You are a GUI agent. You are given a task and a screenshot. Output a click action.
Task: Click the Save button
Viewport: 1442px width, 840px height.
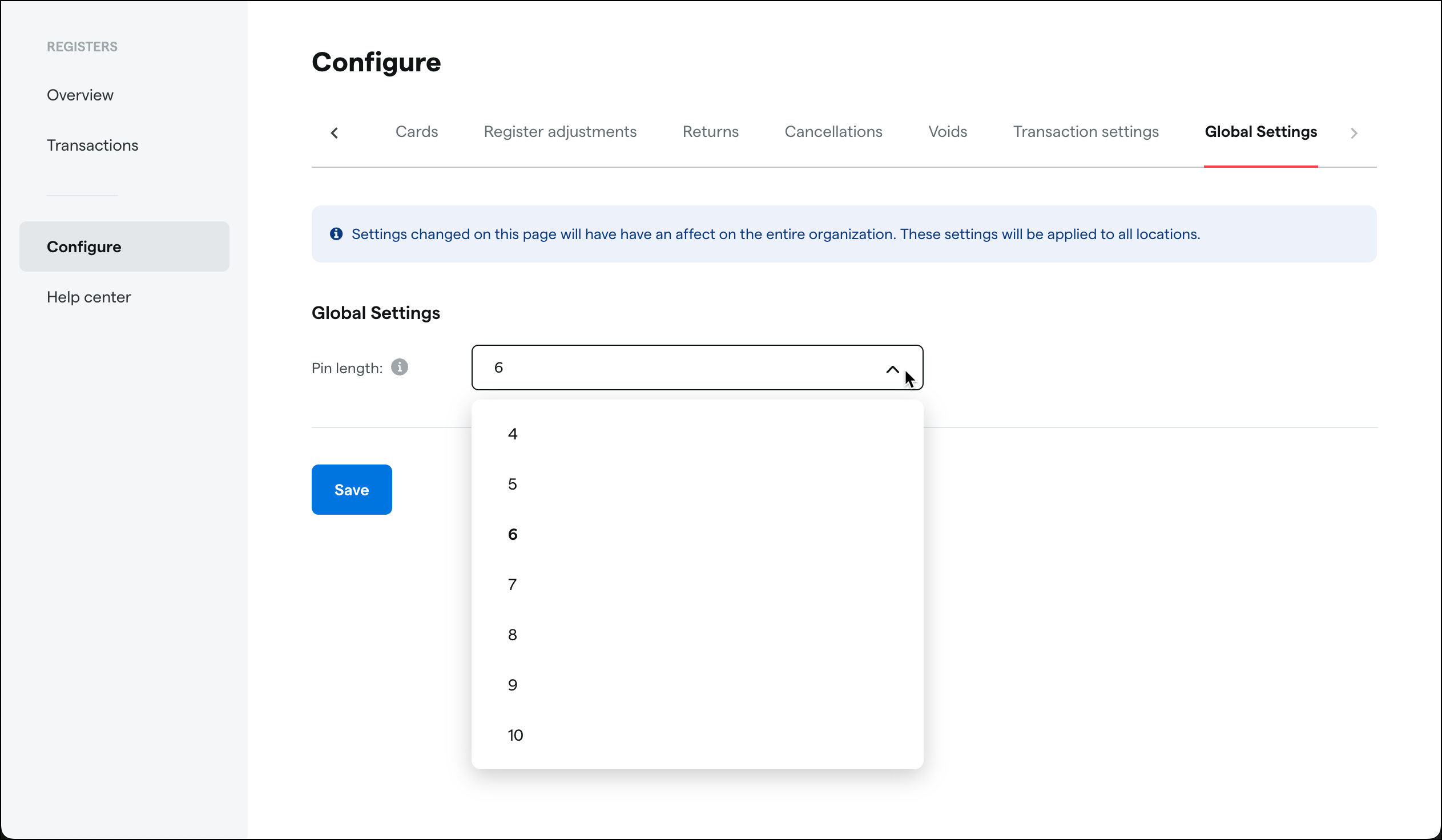coord(351,490)
